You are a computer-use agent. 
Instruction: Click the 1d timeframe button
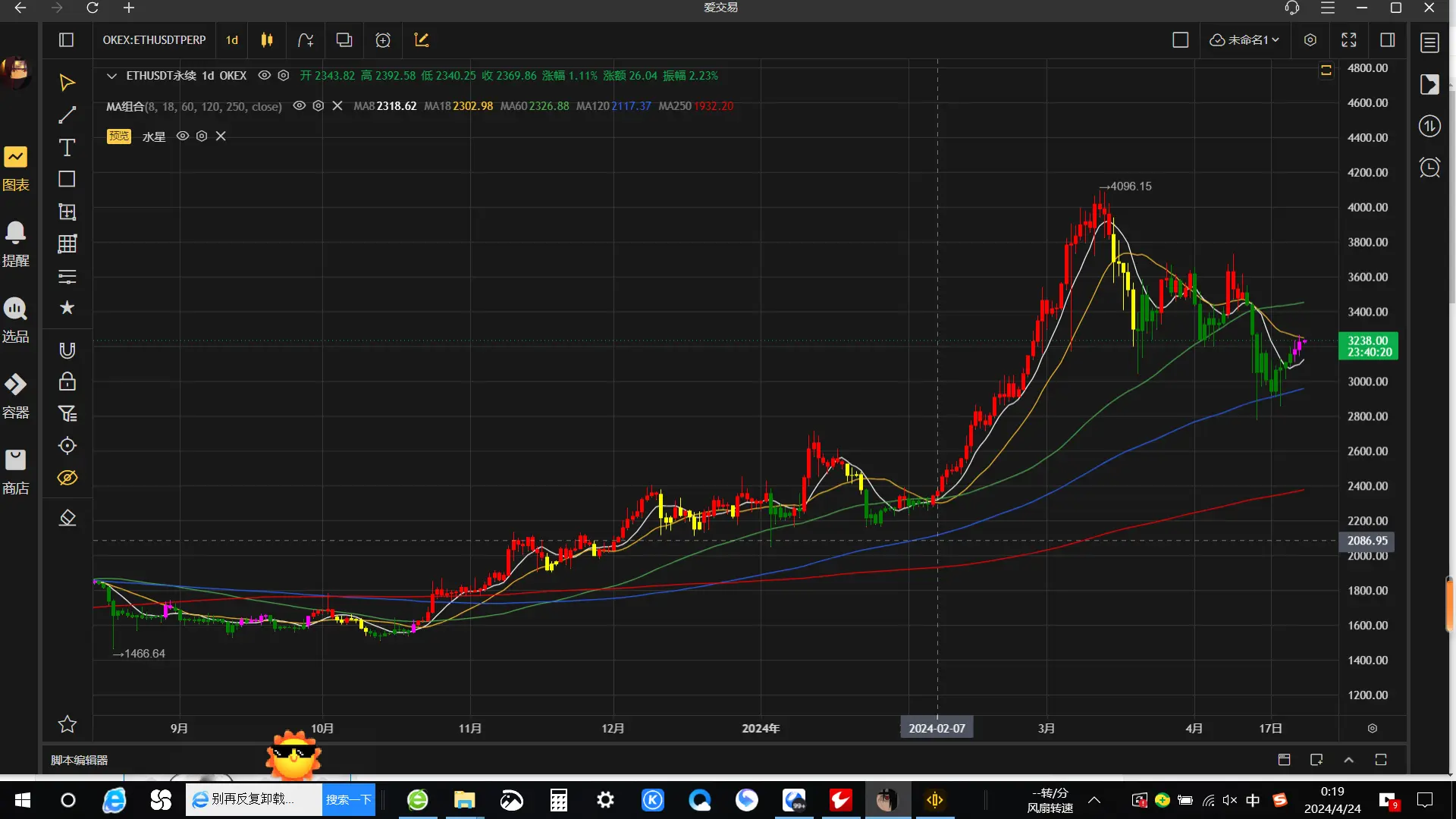[x=232, y=40]
